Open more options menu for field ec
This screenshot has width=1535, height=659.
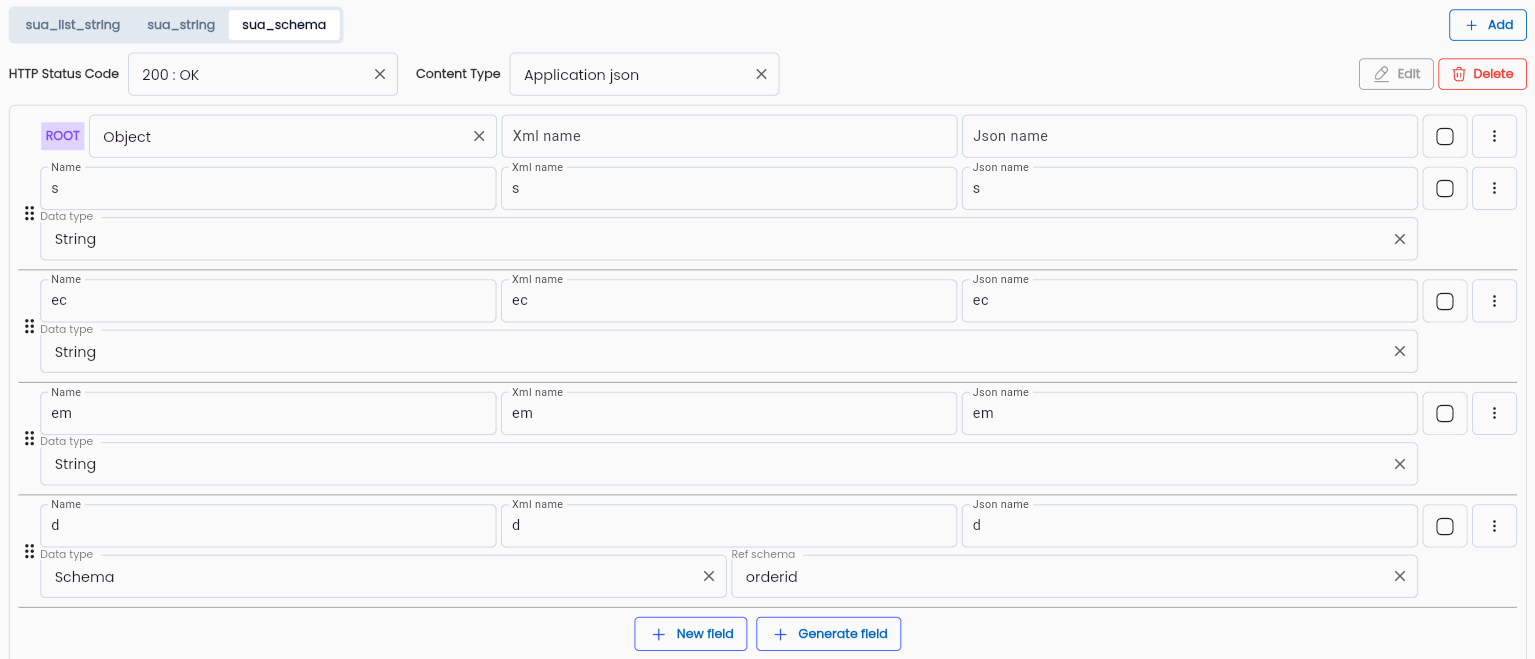tap(1494, 301)
